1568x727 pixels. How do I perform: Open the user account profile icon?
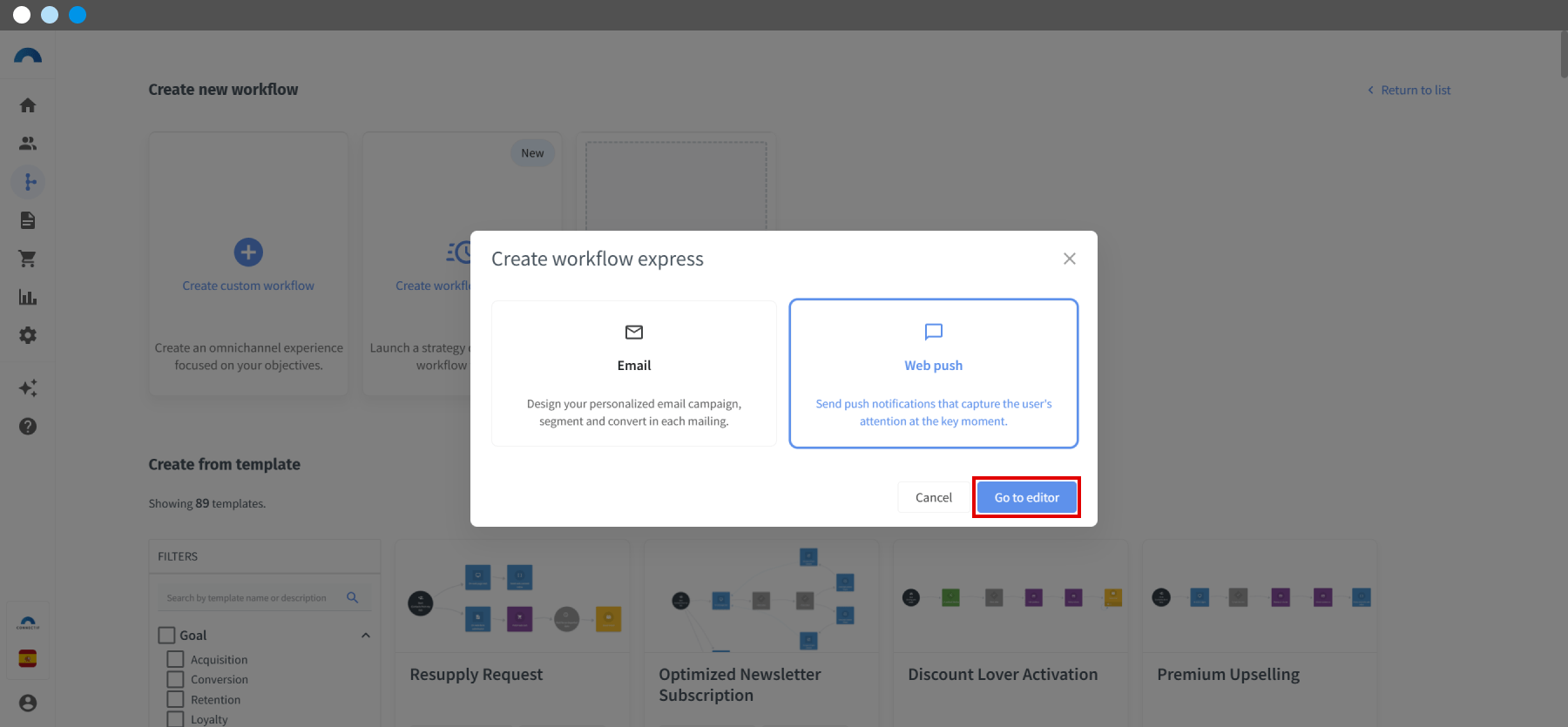28,703
